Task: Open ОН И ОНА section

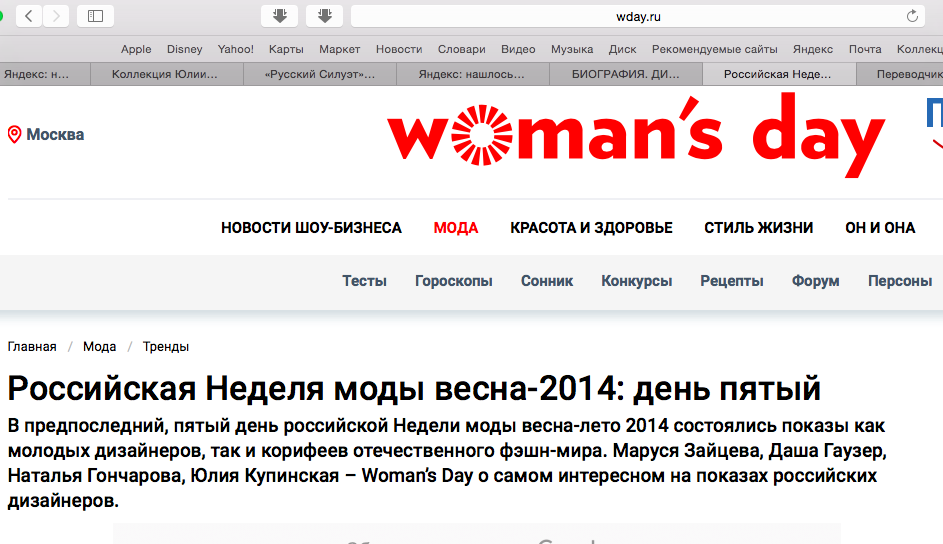Action: pyautogui.click(x=880, y=228)
